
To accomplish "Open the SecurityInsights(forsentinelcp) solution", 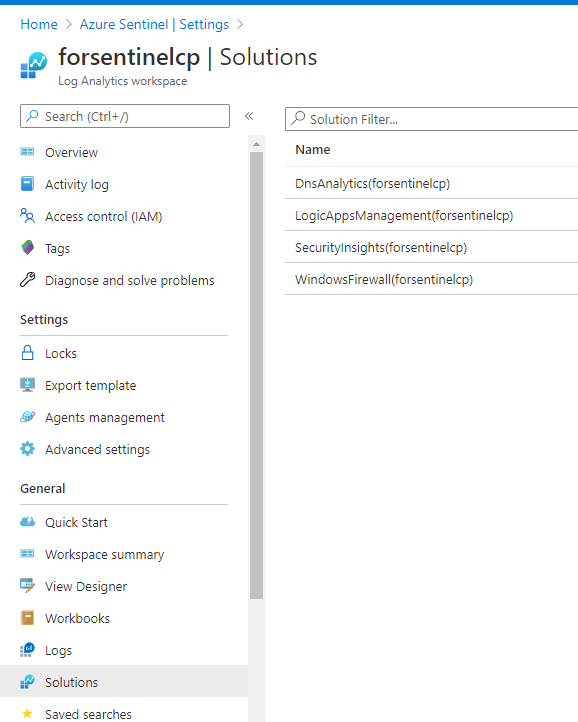I will pyautogui.click(x=381, y=247).
